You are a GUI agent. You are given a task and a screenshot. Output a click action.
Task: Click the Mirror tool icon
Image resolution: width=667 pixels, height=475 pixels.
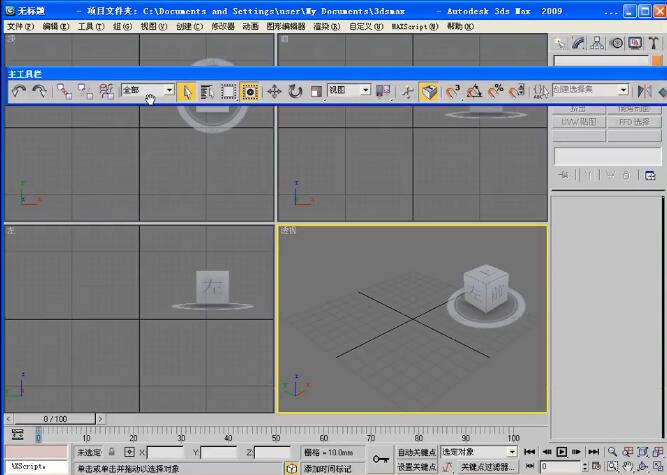(x=644, y=91)
